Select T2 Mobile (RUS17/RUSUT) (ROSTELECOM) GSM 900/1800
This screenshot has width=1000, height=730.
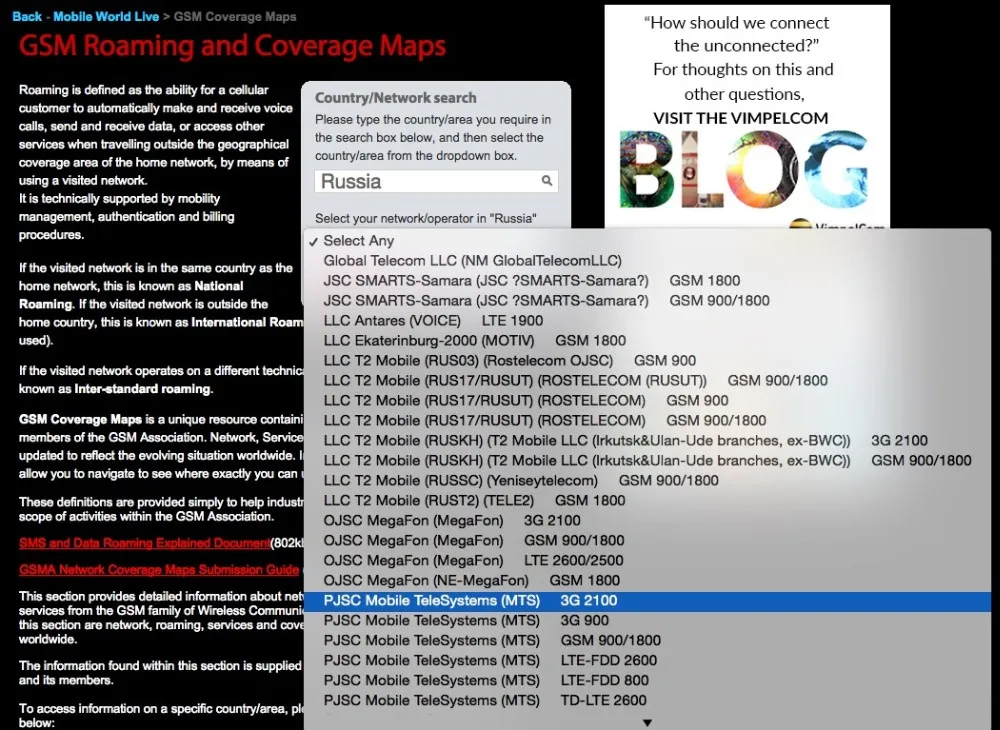point(647,420)
